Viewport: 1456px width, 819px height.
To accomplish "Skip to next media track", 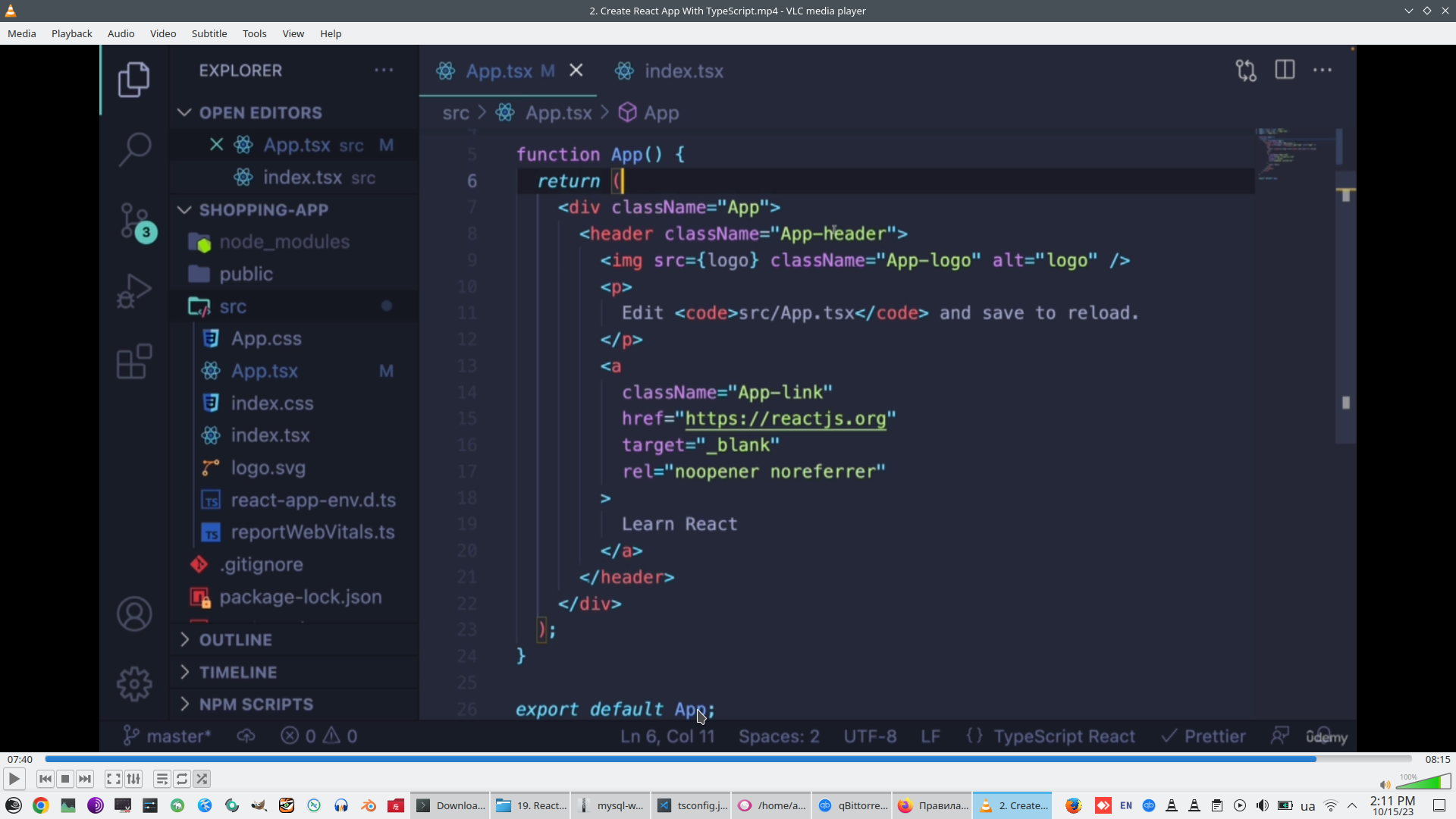I will [85, 779].
